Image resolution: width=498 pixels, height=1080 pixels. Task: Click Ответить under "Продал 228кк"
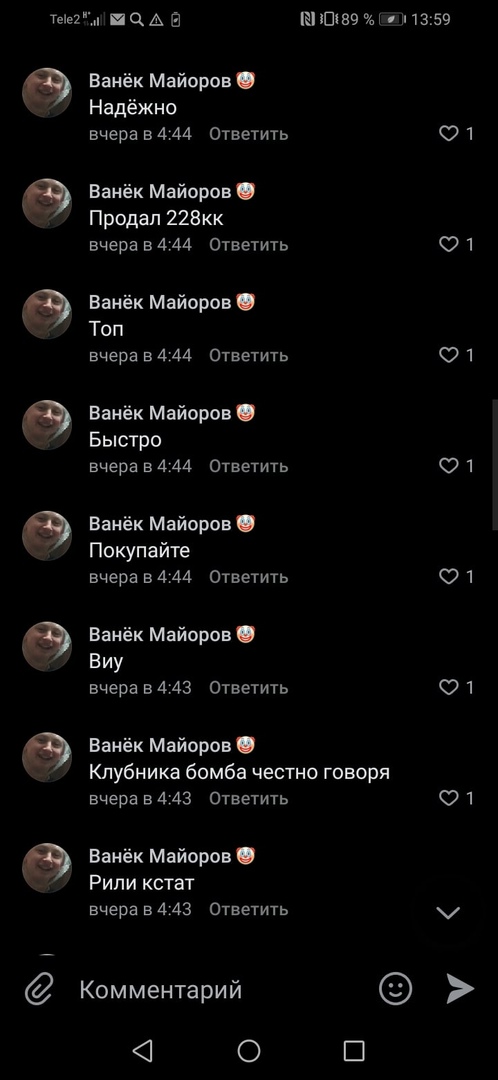pos(249,245)
